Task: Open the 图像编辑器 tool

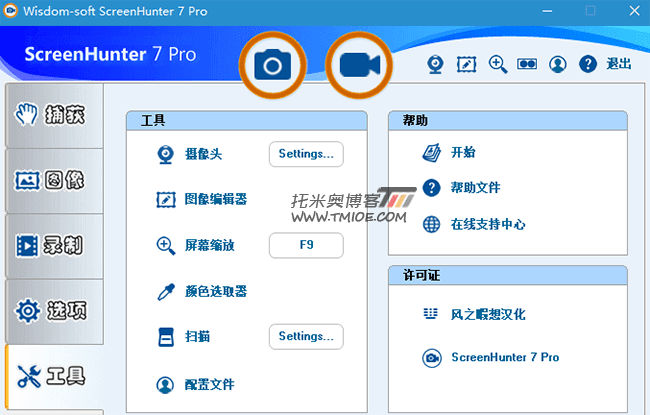Action: pyautogui.click(x=216, y=199)
